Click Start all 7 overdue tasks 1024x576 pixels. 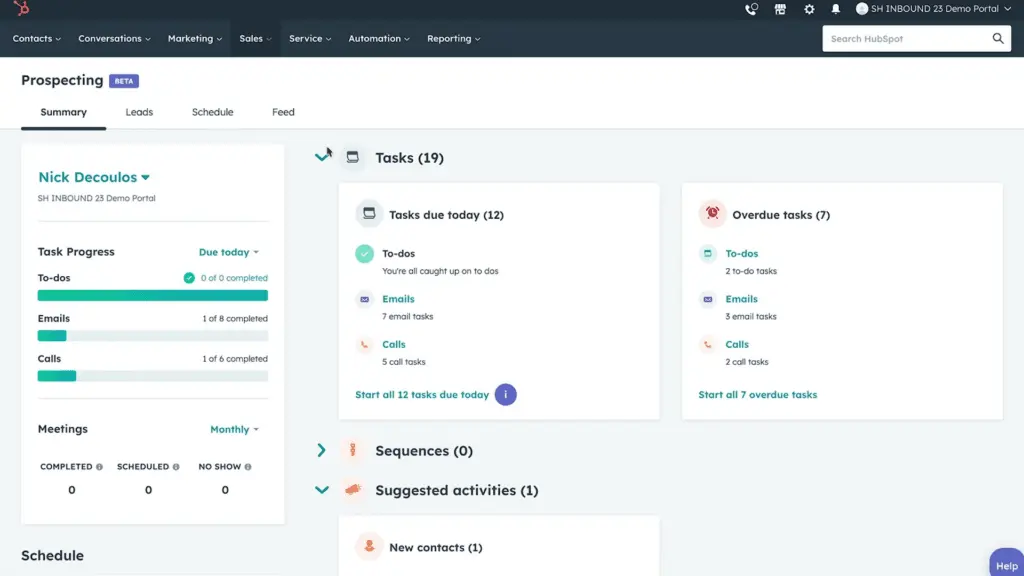pos(758,394)
